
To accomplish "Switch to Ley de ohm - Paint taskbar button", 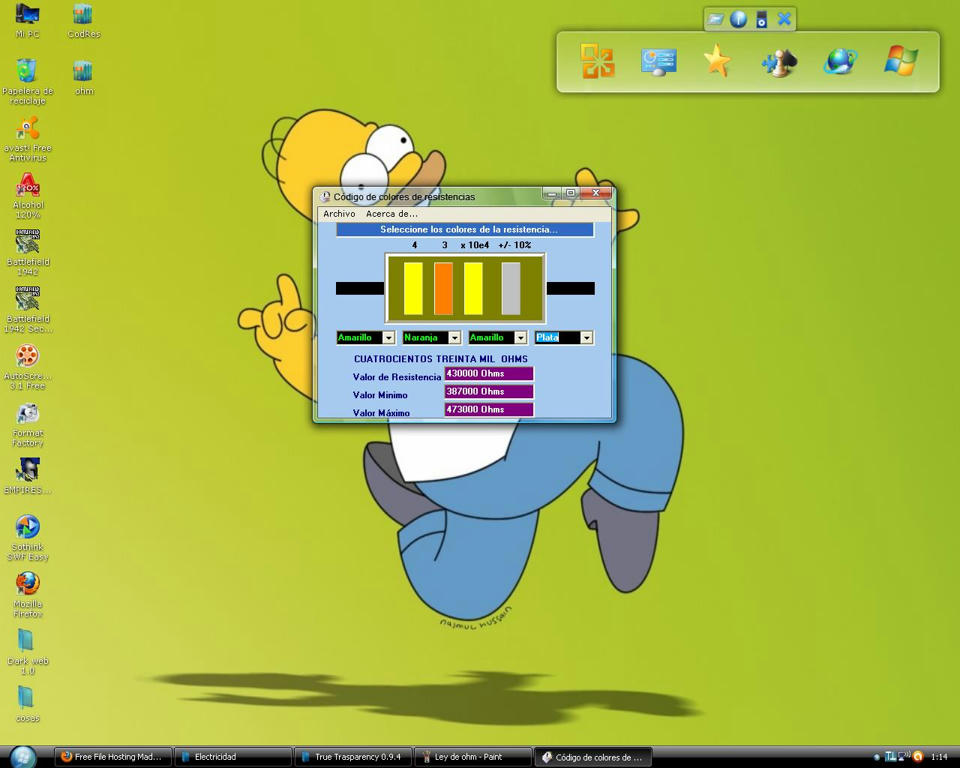I will point(473,757).
